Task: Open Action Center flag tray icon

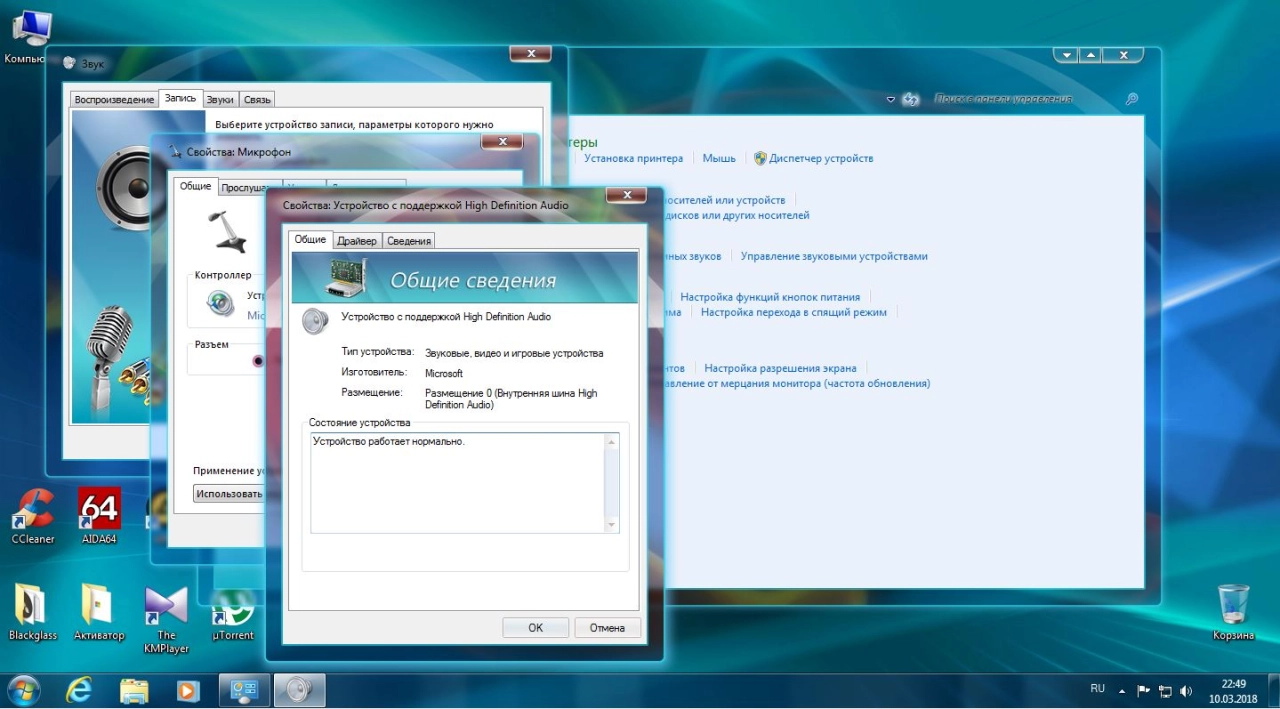Action: 1144,691
